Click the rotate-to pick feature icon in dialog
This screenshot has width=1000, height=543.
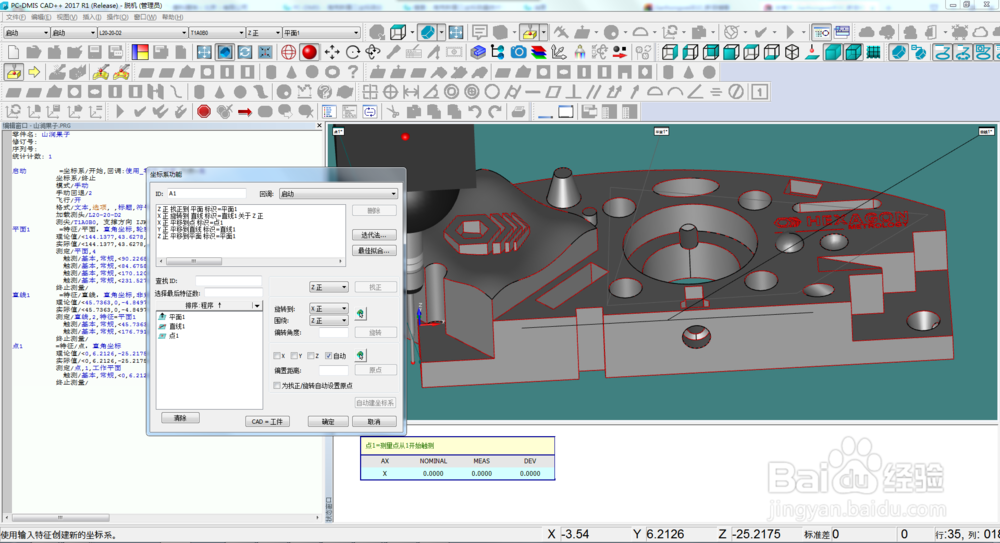coord(360,313)
